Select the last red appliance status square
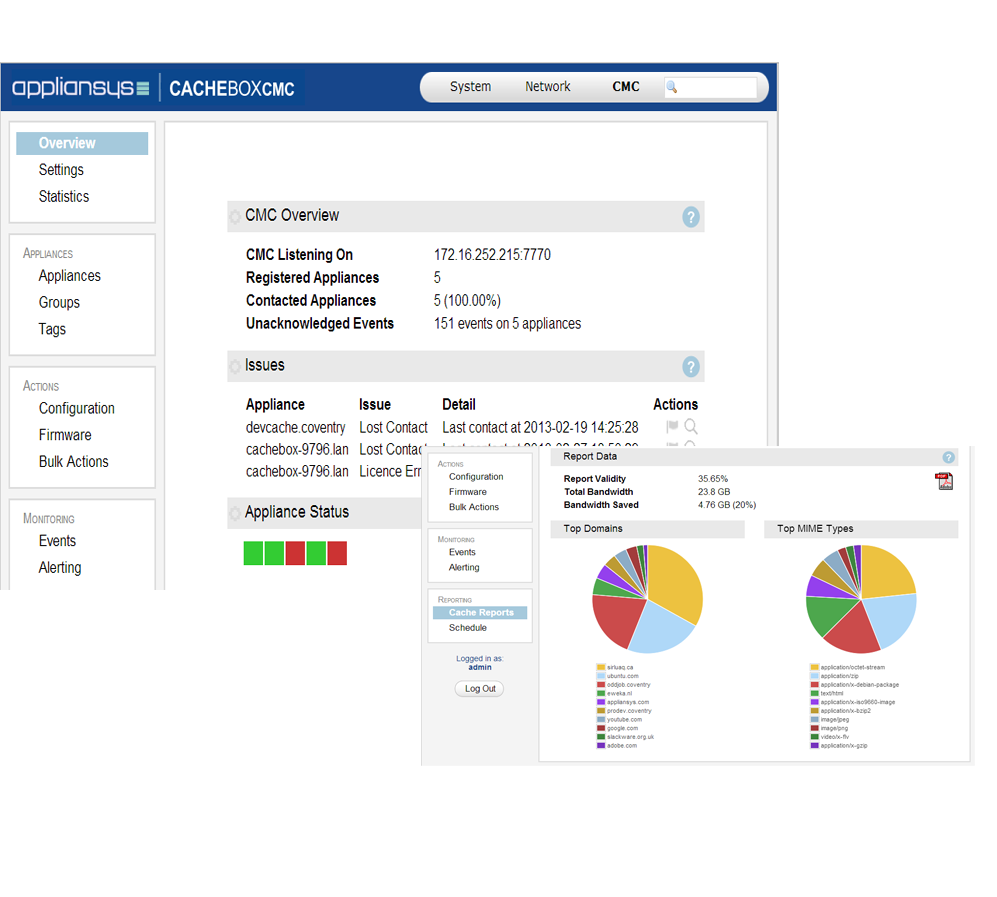 click(337, 553)
